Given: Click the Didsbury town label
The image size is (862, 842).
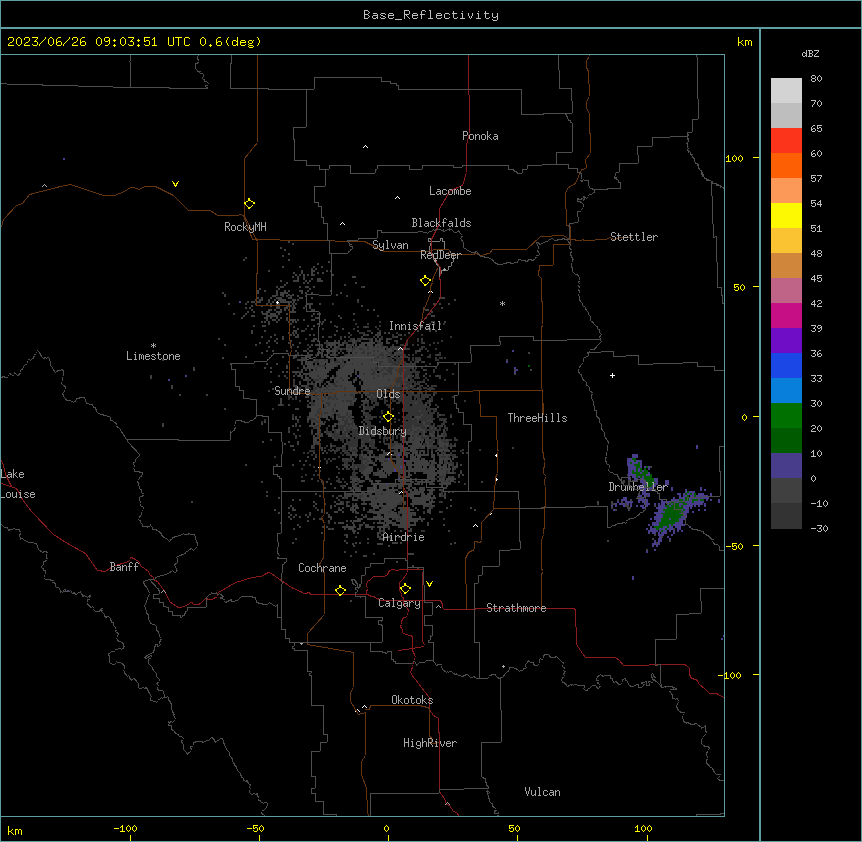Looking at the screenshot, I should coord(383,431).
